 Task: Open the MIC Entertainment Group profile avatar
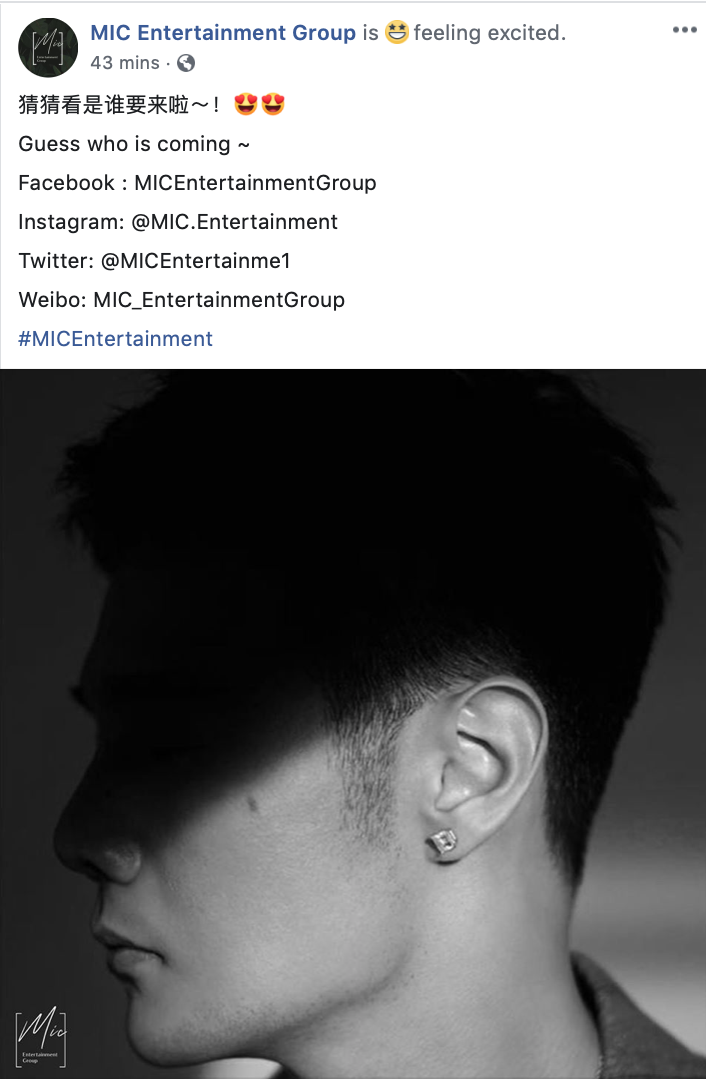click(x=48, y=47)
